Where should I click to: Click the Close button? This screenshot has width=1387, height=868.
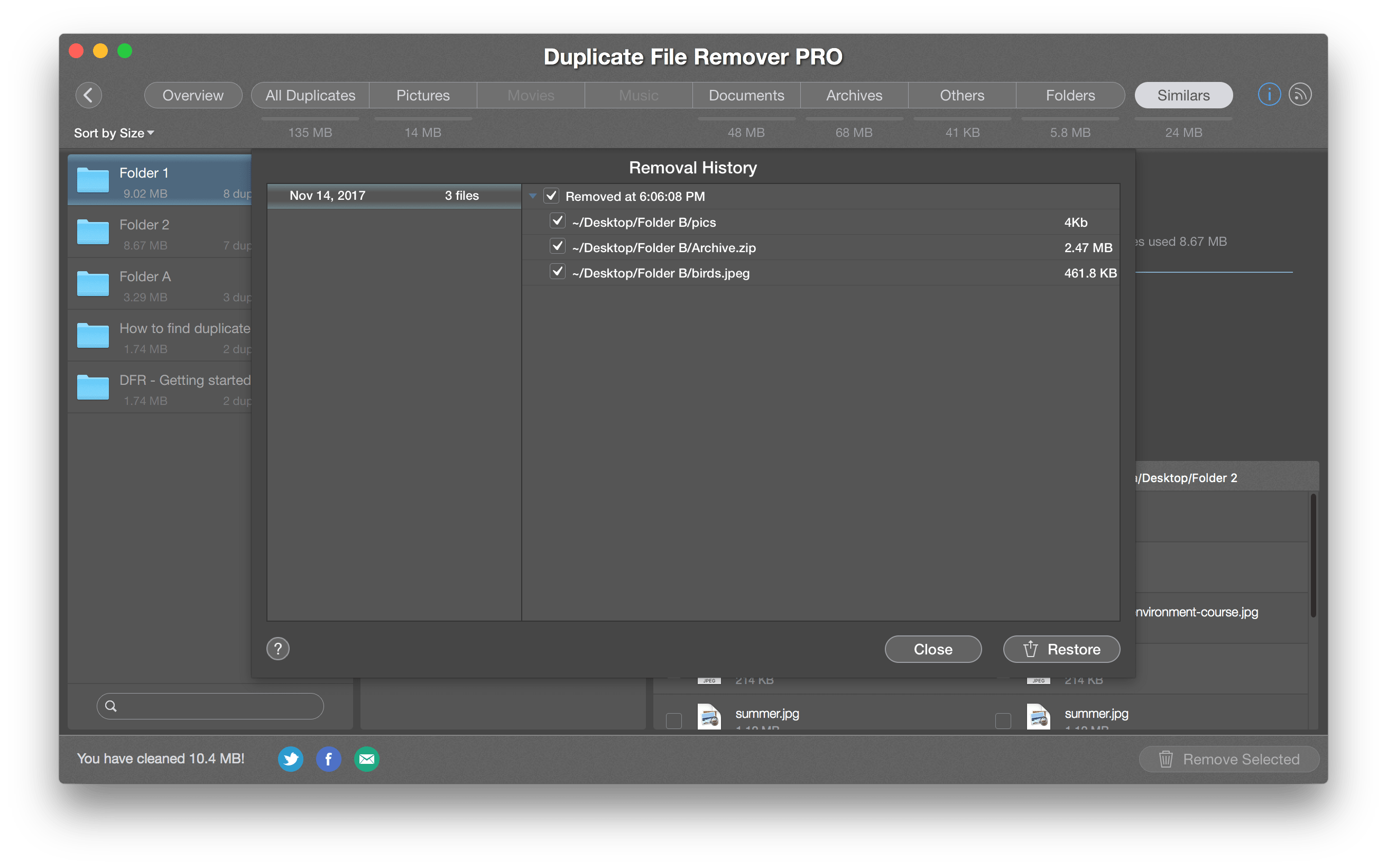tap(932, 649)
